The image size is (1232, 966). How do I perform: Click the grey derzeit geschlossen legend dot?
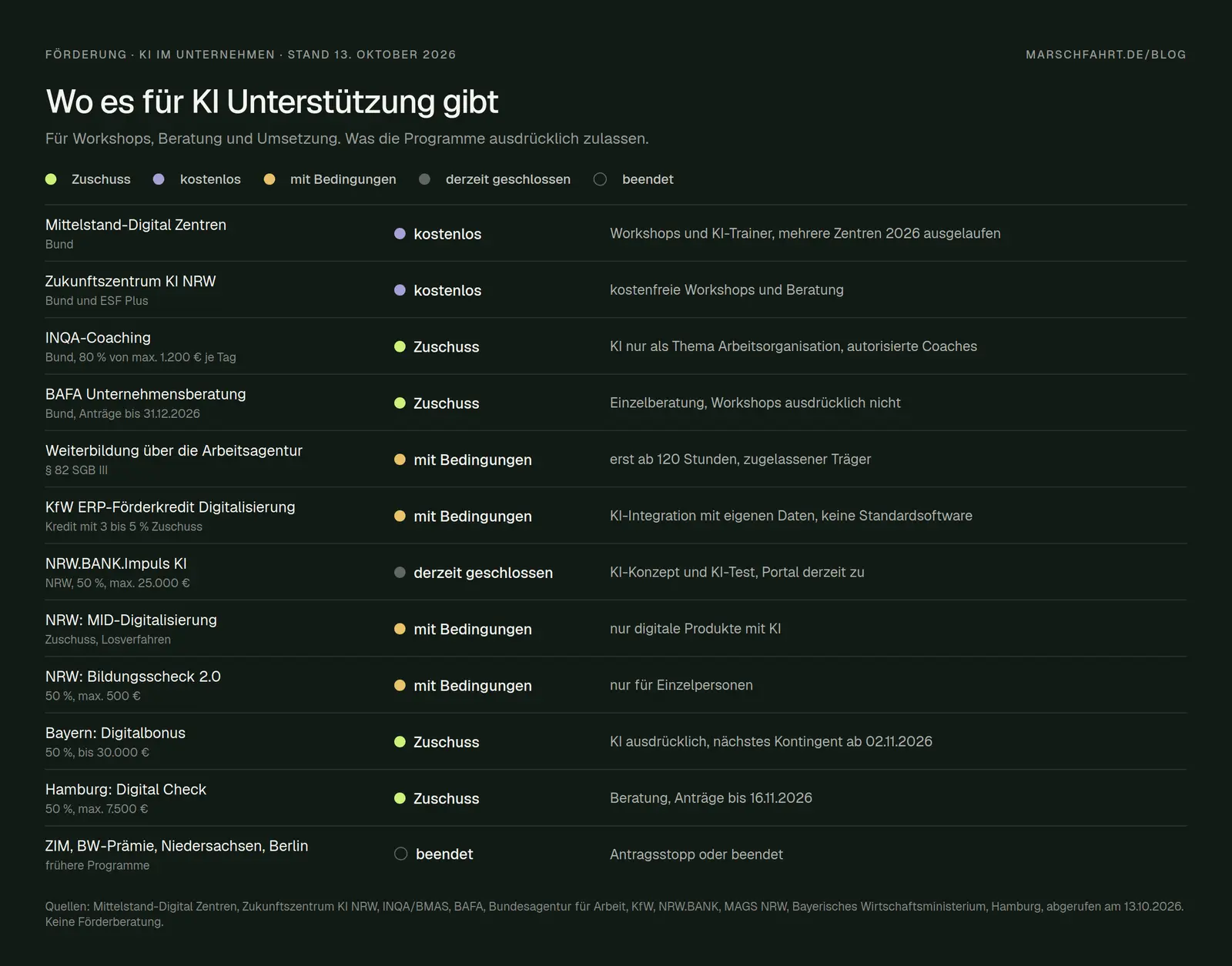click(x=424, y=179)
